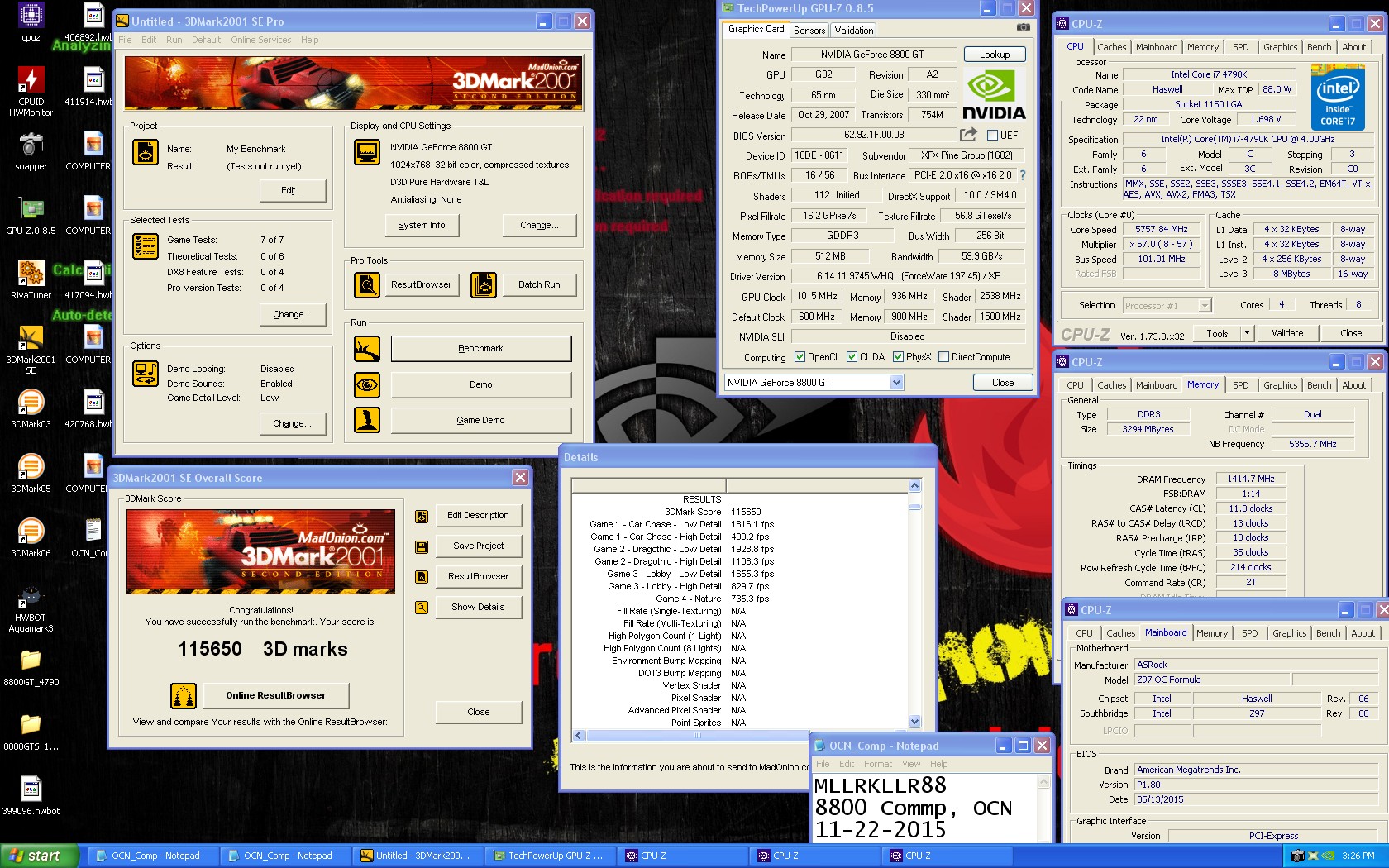Click the Bus Interface question mark in GPU-Z
This screenshot has width=1389, height=868.
pyautogui.click(x=1023, y=175)
